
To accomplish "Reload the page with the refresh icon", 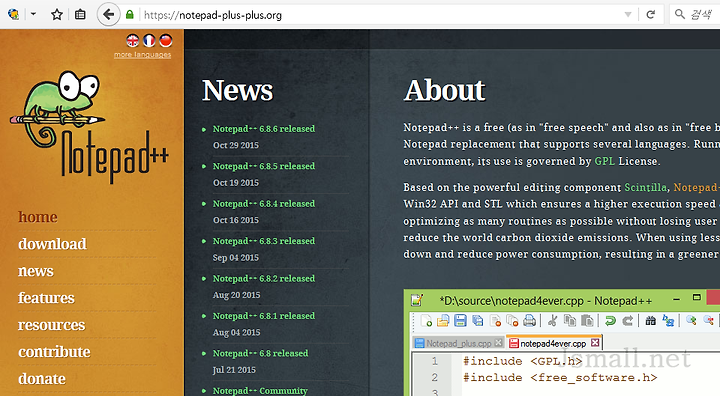I will click(x=650, y=15).
